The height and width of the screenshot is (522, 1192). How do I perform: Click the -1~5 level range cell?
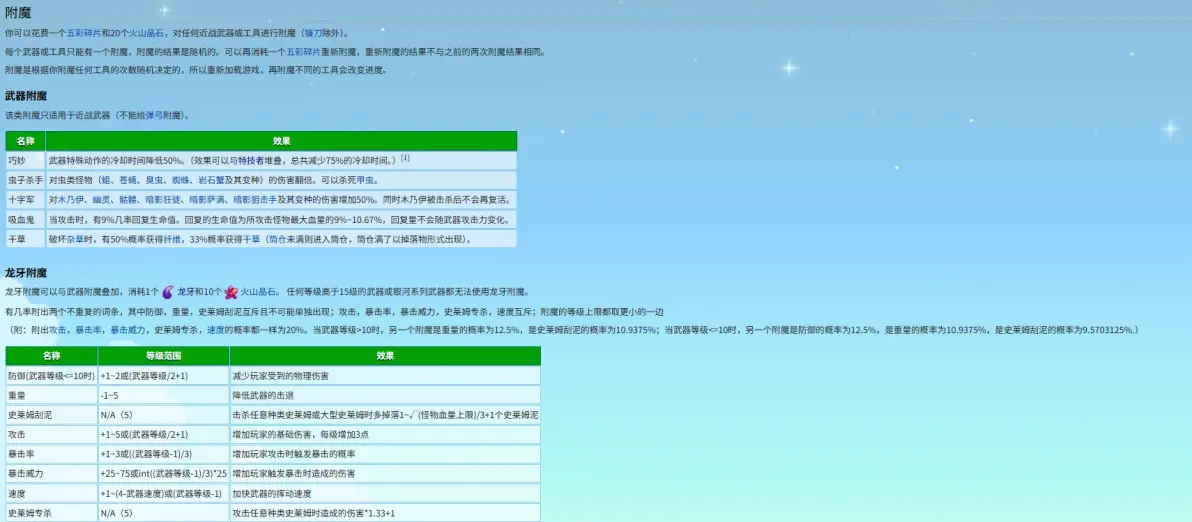tap(163, 395)
